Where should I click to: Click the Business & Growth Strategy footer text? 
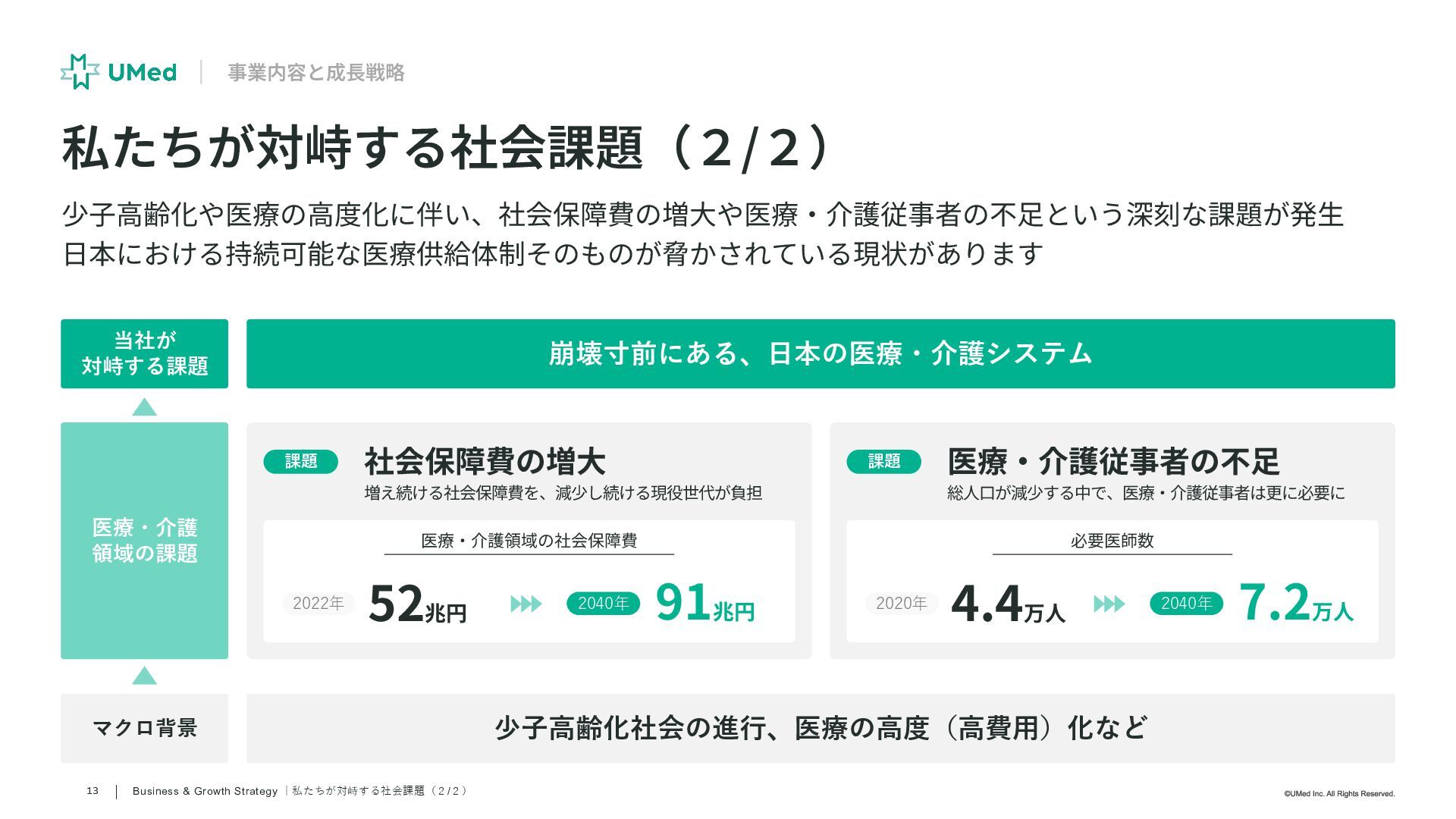pyautogui.click(x=205, y=791)
